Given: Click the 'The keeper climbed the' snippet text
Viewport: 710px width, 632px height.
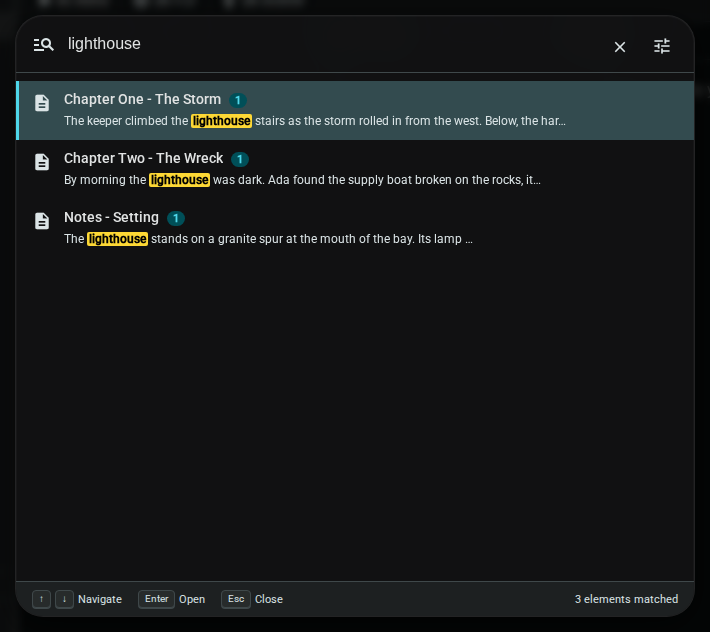Looking at the screenshot, I should 126,121.
